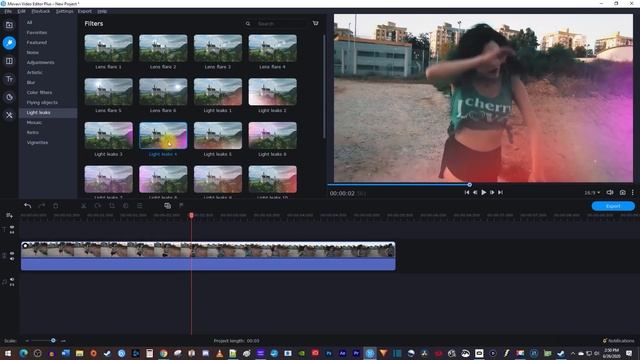Skip to the previous clip
Image resolution: width=640 pixels, height=360 pixels.
[x=467, y=192]
